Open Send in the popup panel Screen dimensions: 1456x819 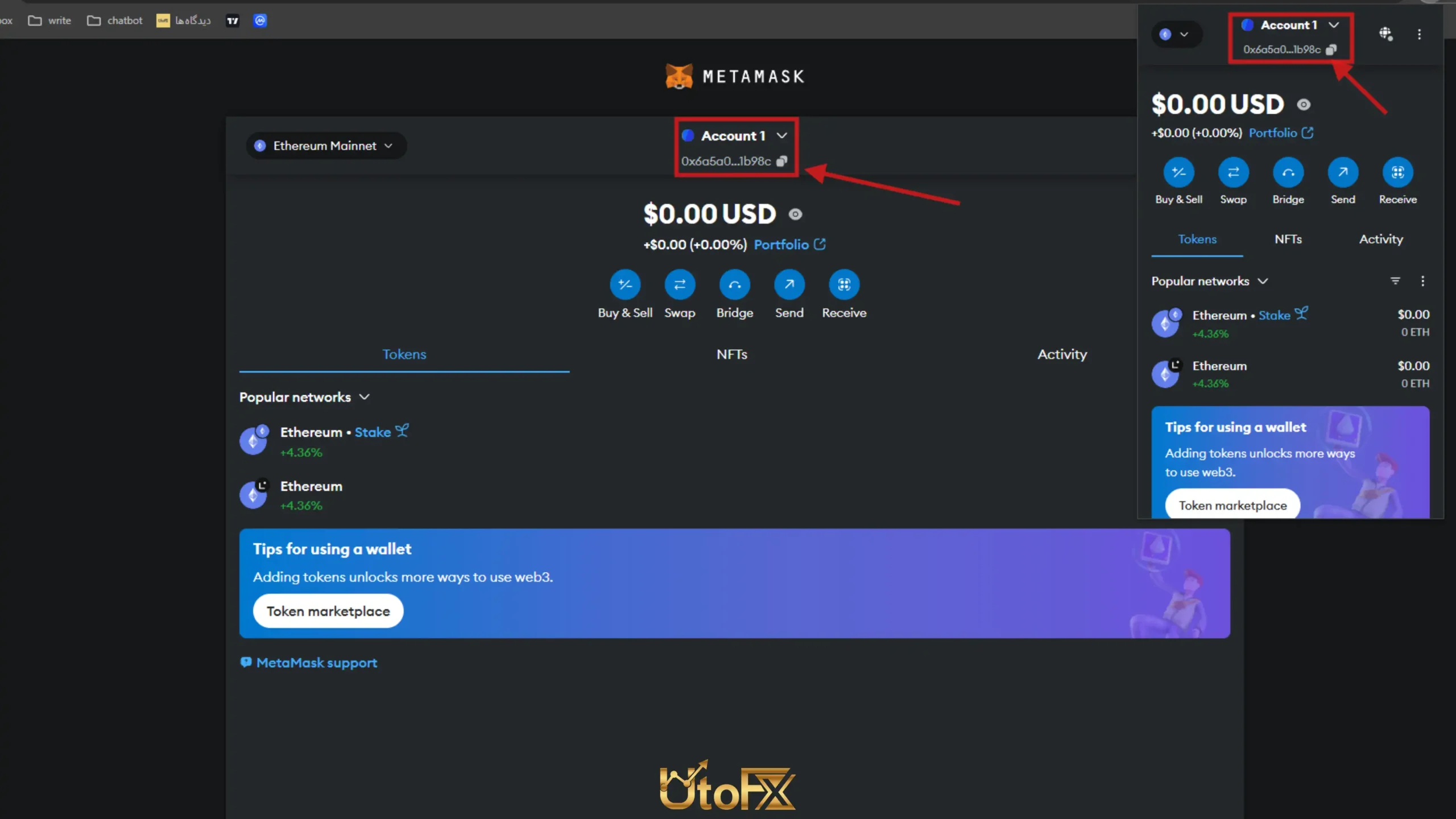point(1343,172)
